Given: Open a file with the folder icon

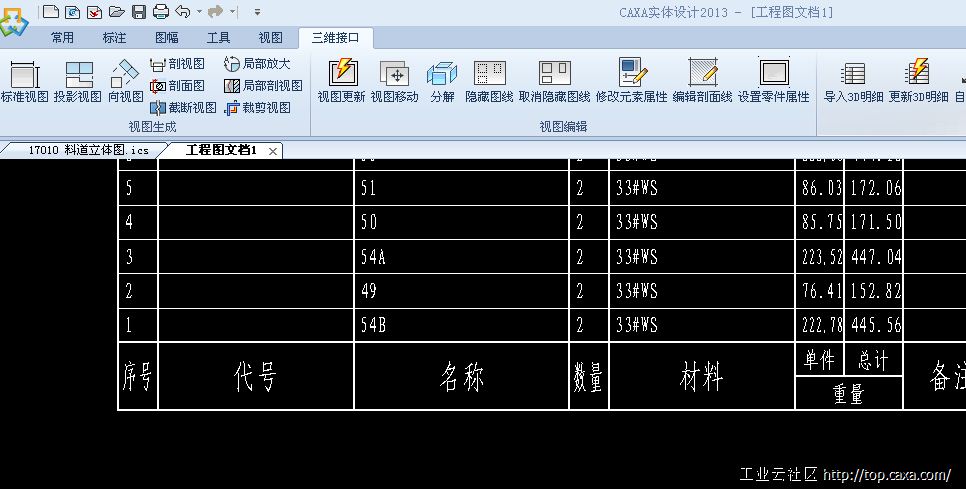Looking at the screenshot, I should click(116, 11).
